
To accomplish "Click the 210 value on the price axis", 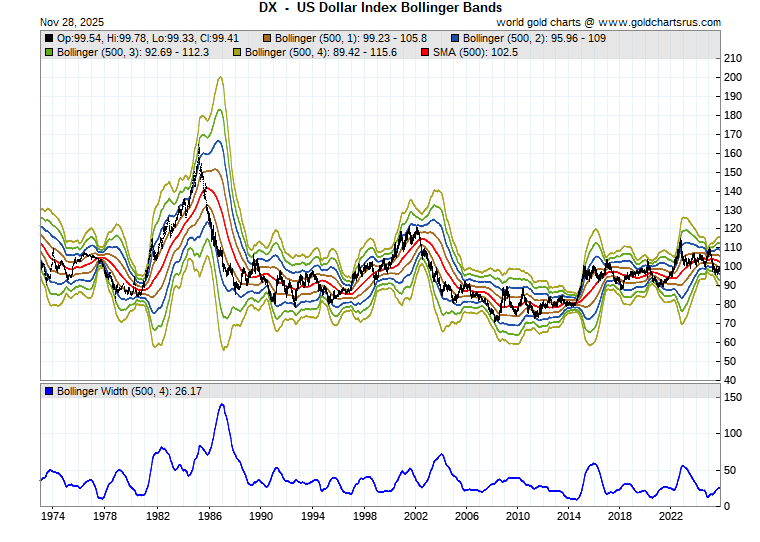I will coord(734,59).
